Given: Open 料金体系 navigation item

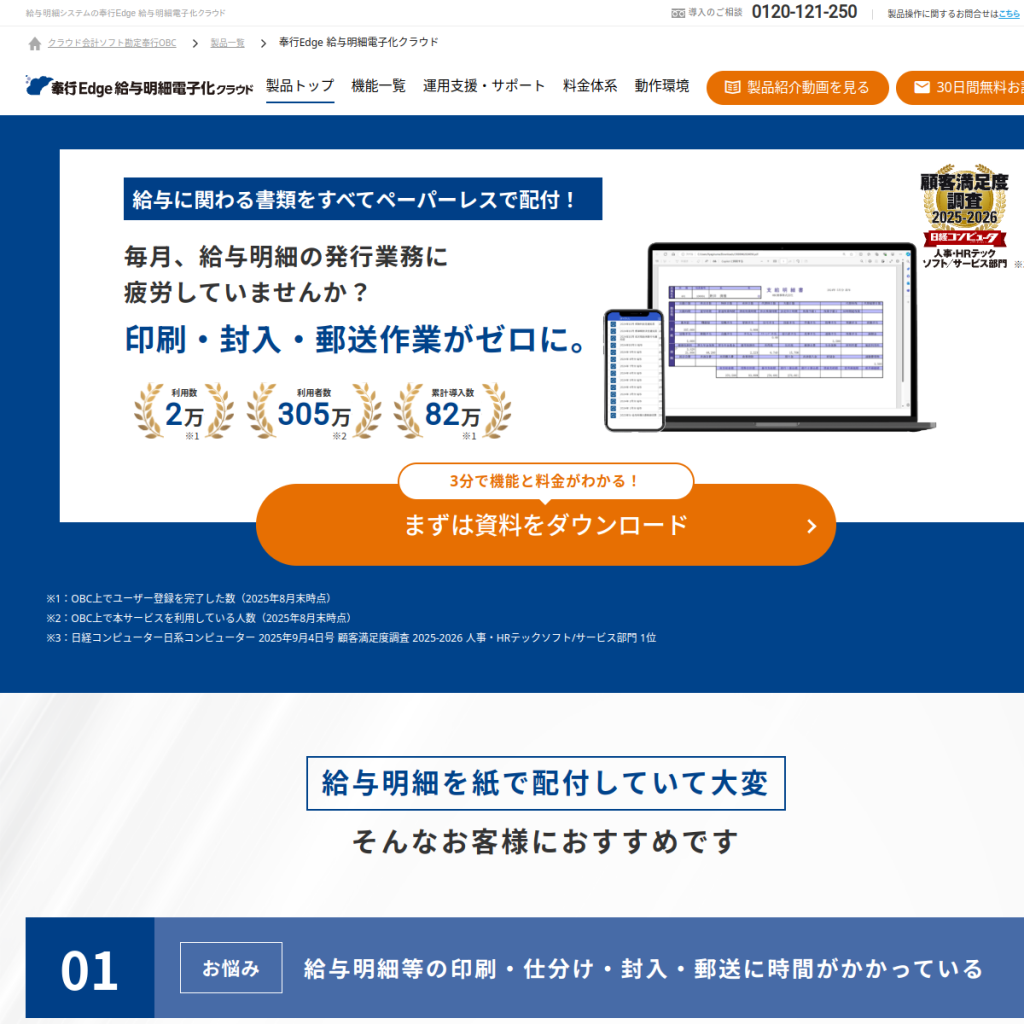Looking at the screenshot, I should click(x=590, y=86).
